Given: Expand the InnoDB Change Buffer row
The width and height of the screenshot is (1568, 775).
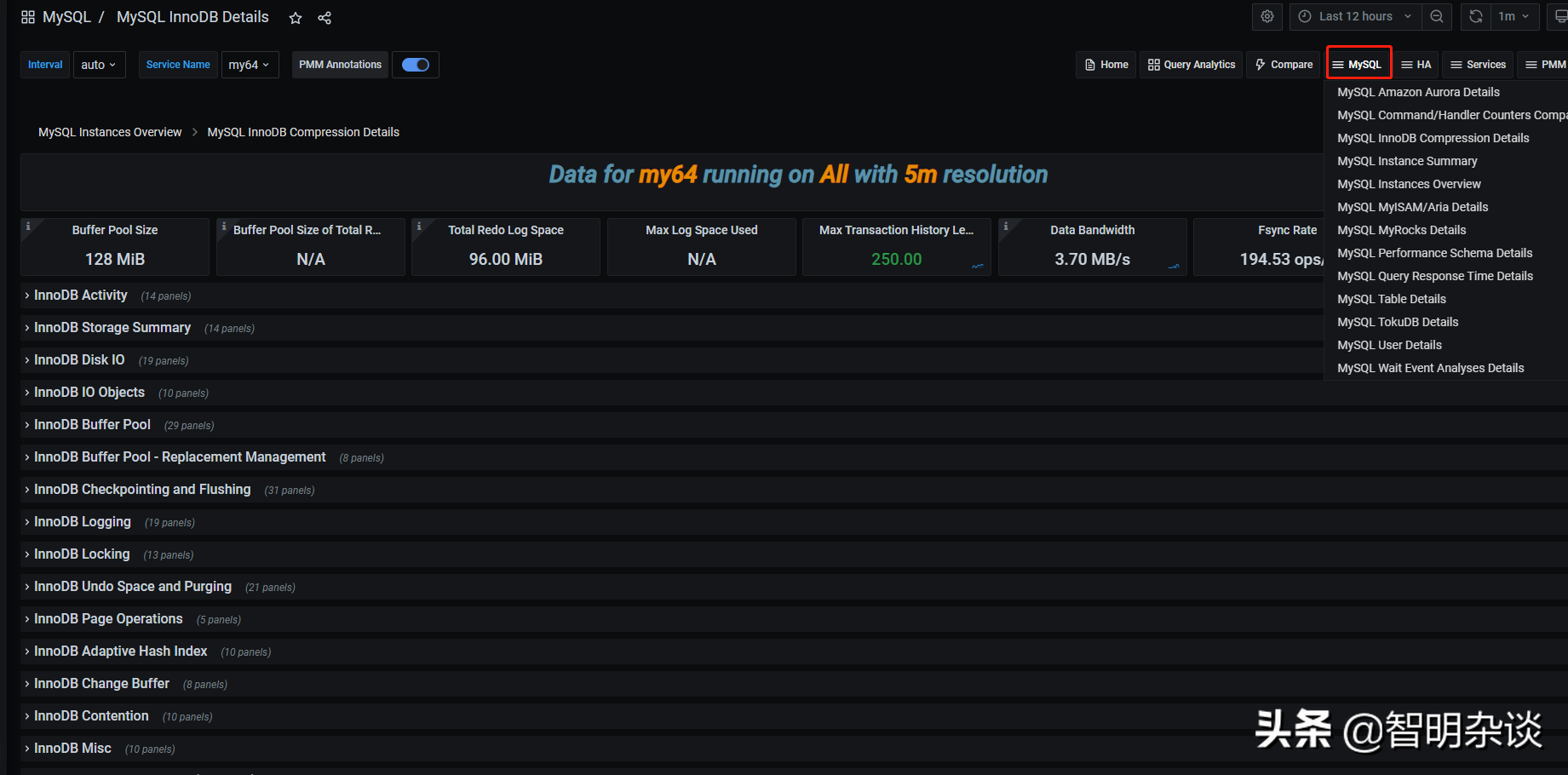Looking at the screenshot, I should tap(101, 684).
